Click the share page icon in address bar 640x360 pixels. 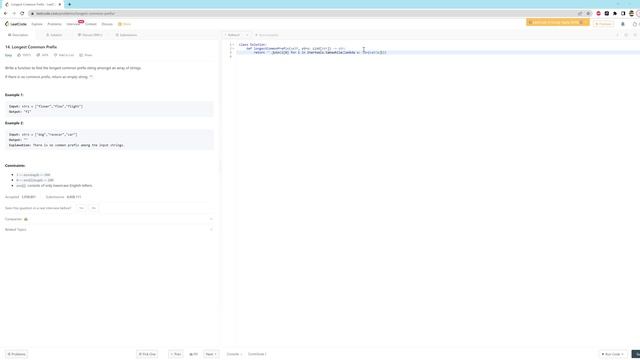point(580,13)
